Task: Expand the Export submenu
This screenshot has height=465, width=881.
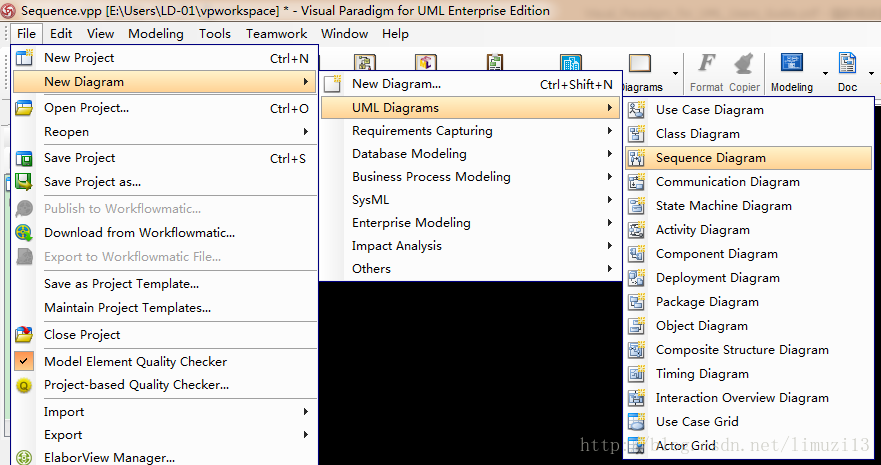Action: tap(306, 435)
